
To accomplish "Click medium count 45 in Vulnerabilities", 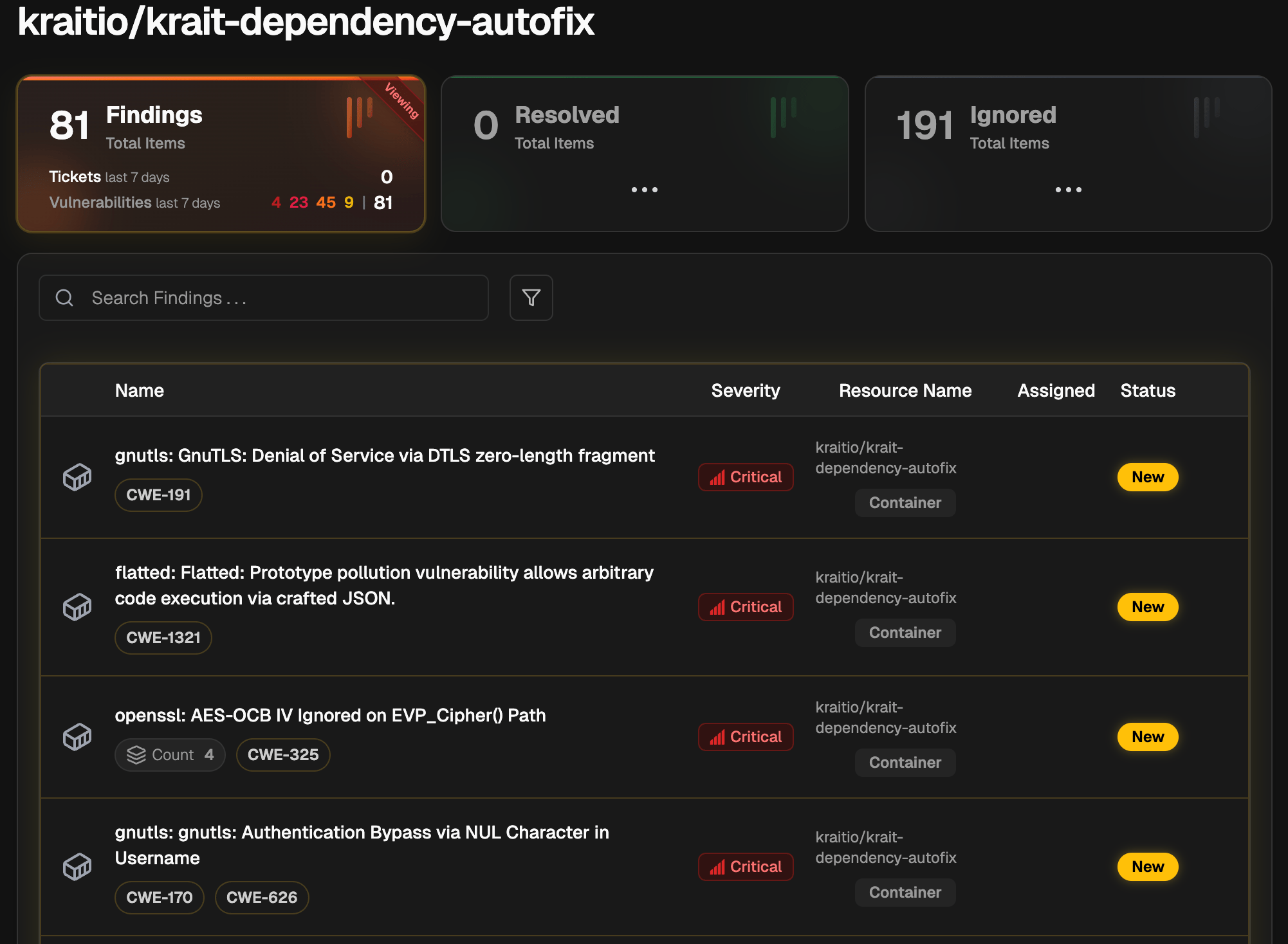I will coord(326,203).
